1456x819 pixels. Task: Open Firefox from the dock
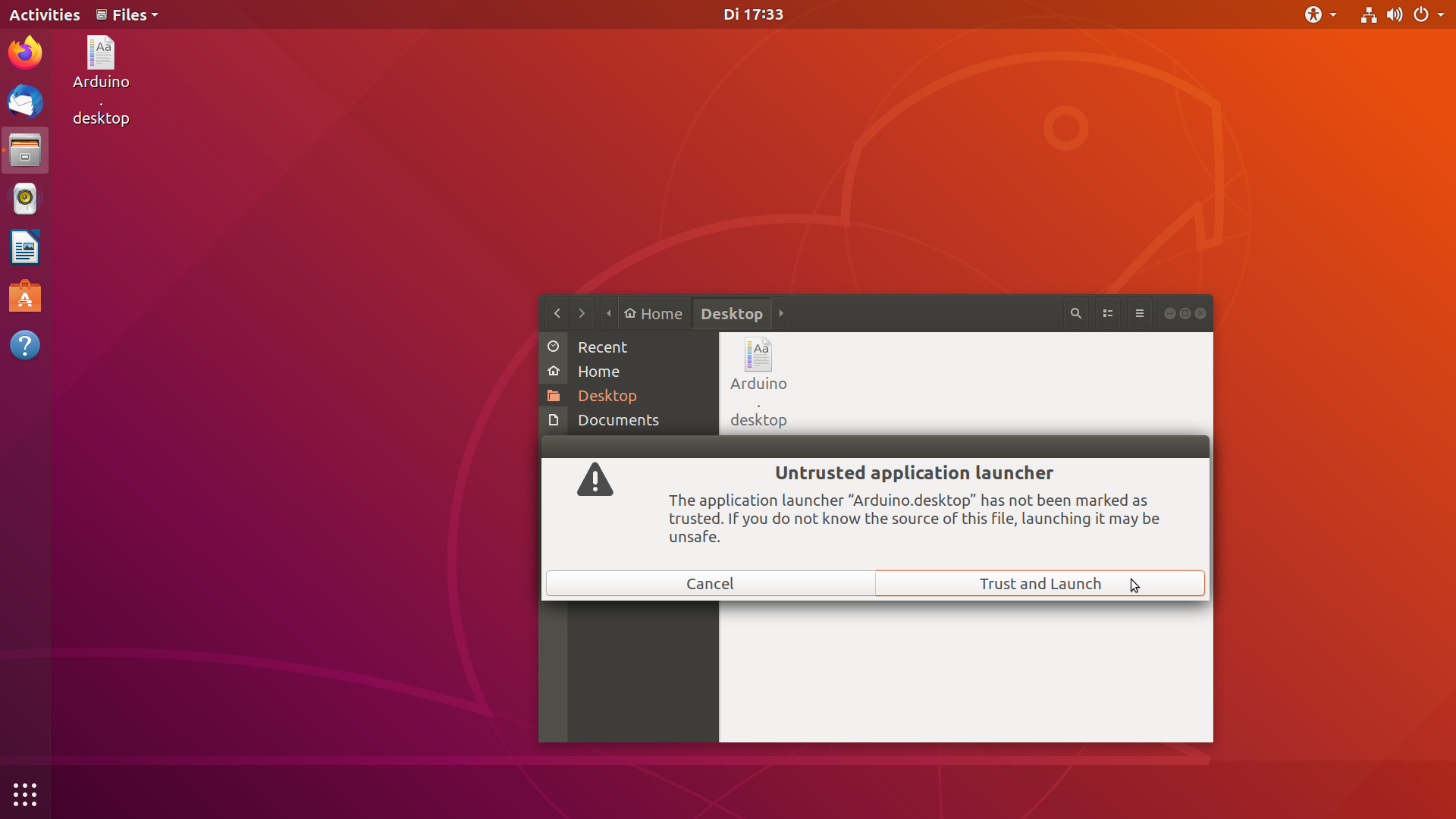coord(25,53)
